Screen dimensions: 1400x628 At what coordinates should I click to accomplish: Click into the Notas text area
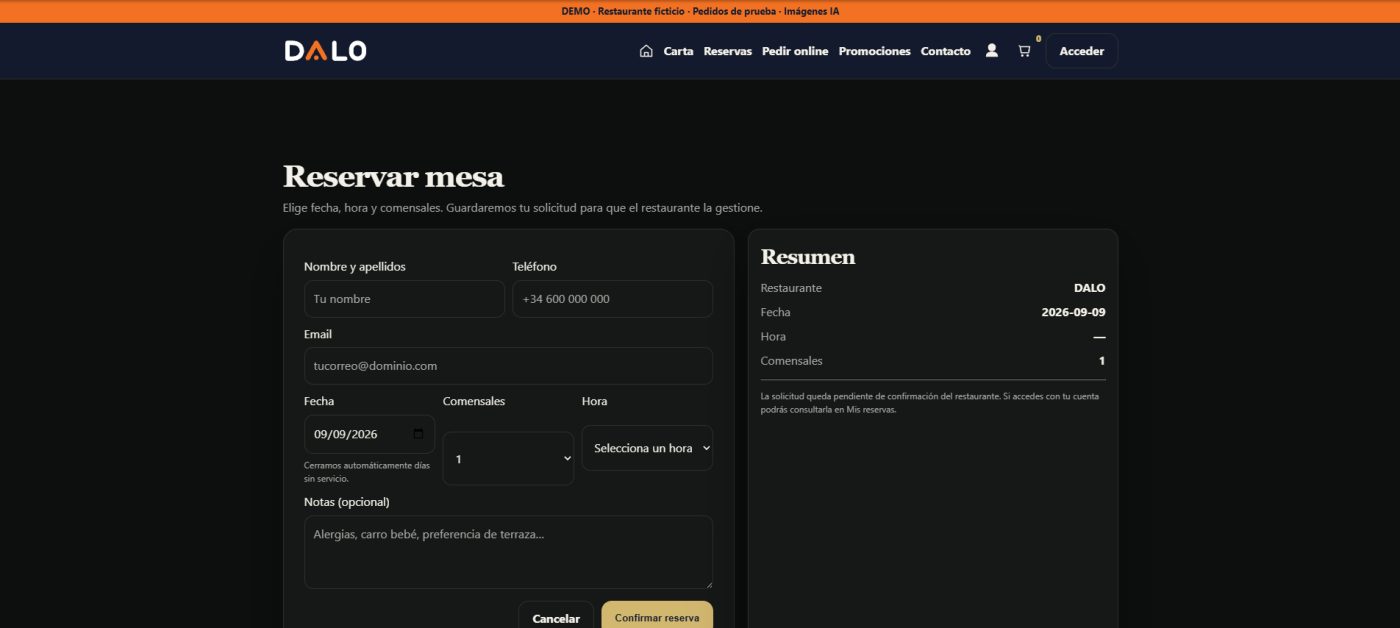tap(508, 552)
